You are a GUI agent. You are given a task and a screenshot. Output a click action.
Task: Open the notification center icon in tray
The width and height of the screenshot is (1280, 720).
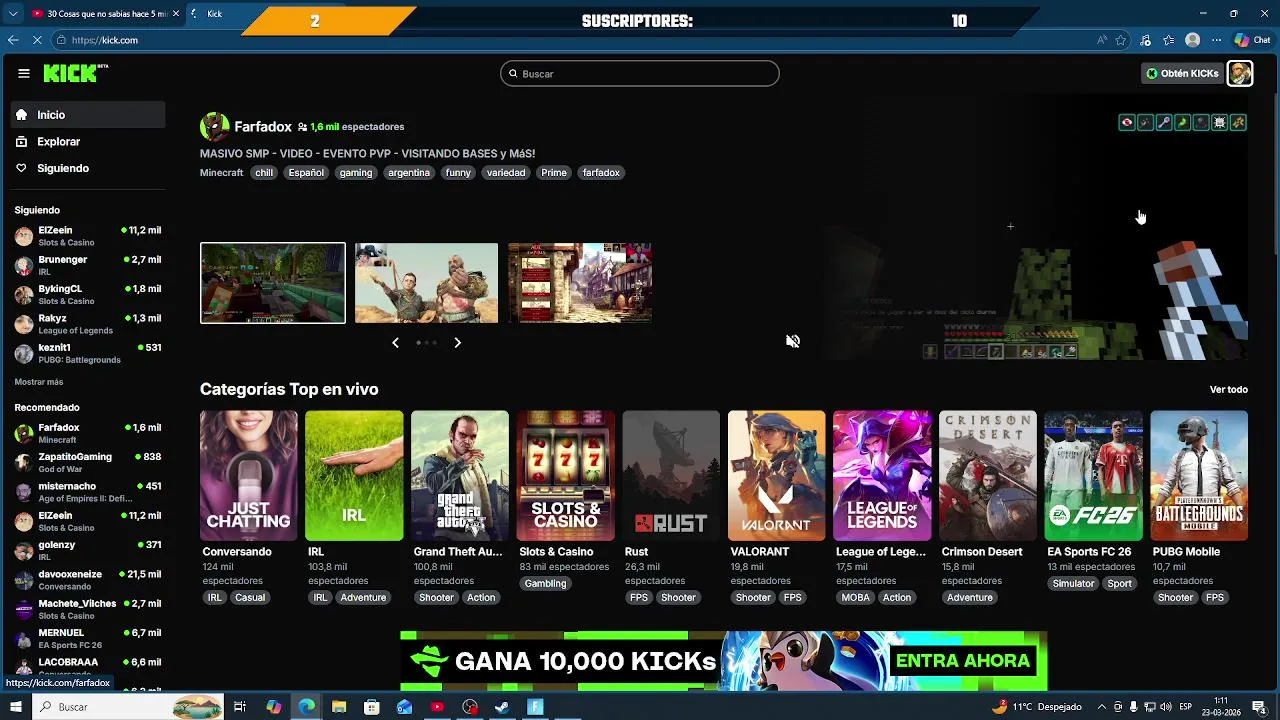(1259, 707)
